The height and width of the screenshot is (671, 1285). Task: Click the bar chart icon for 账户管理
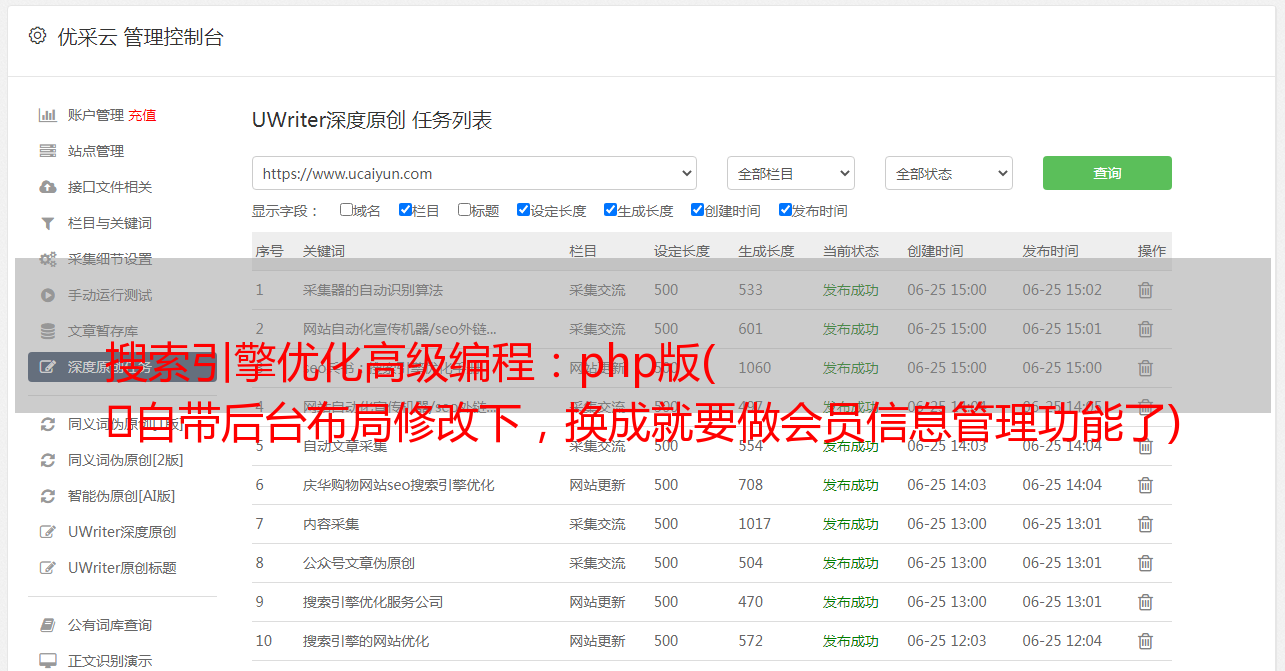[47, 115]
